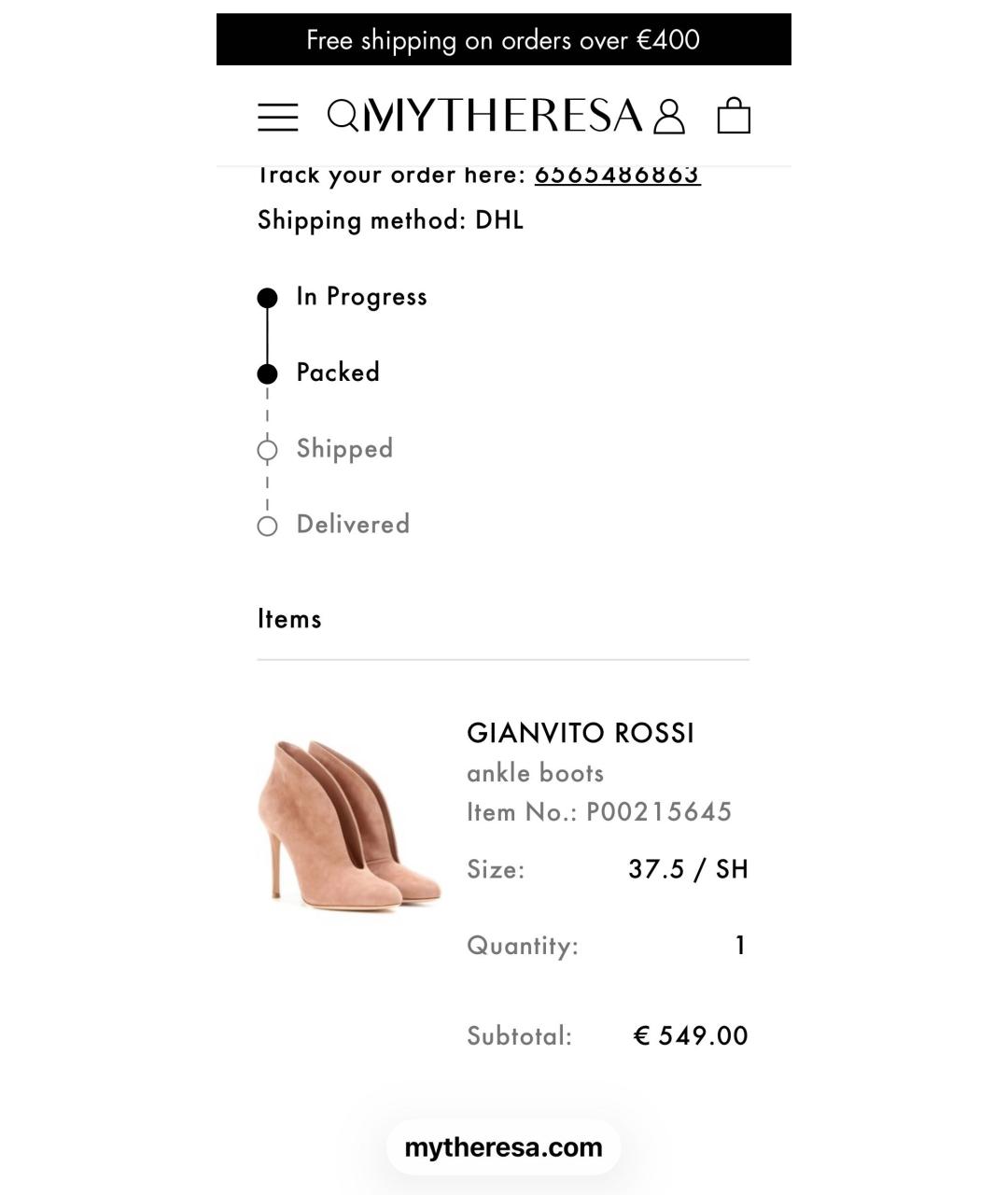Click the empty Delivered status circle
This screenshot has height=1195, width=1008.
point(269,525)
